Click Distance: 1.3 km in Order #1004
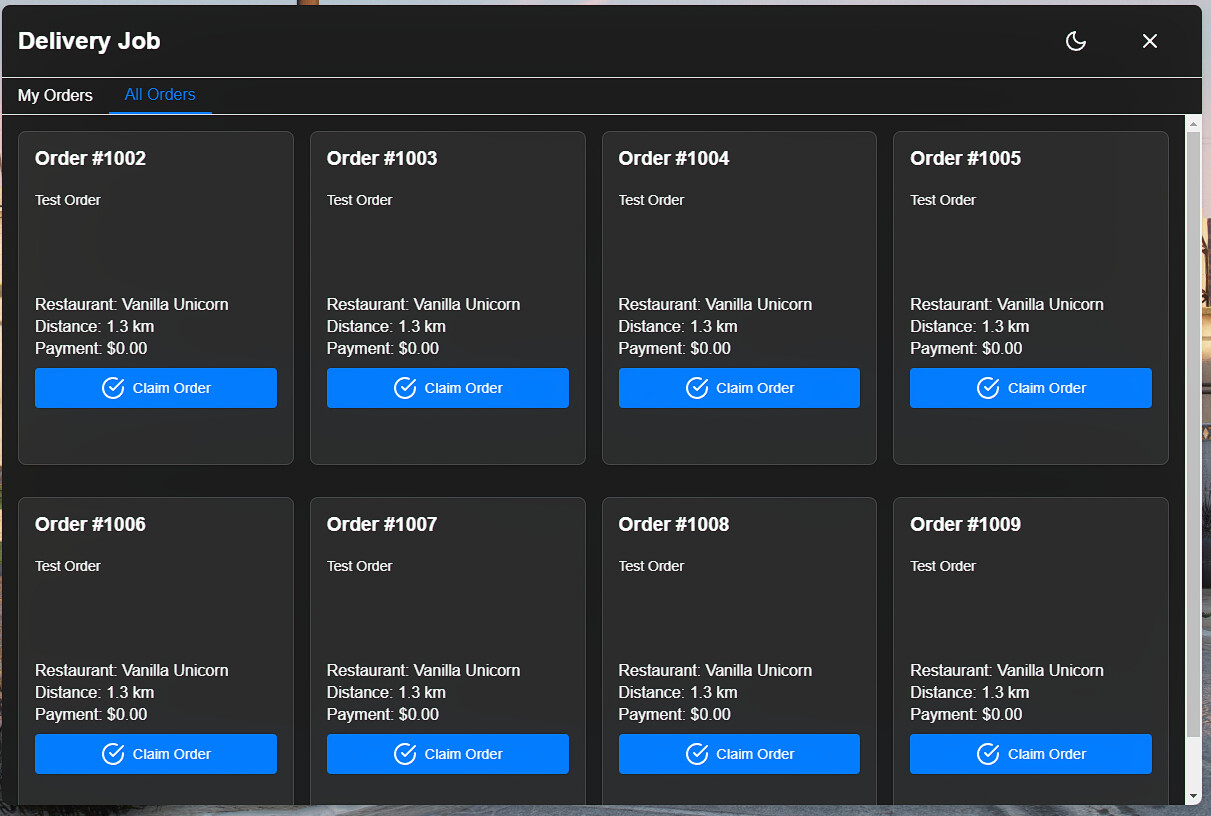 pyautogui.click(x=678, y=326)
